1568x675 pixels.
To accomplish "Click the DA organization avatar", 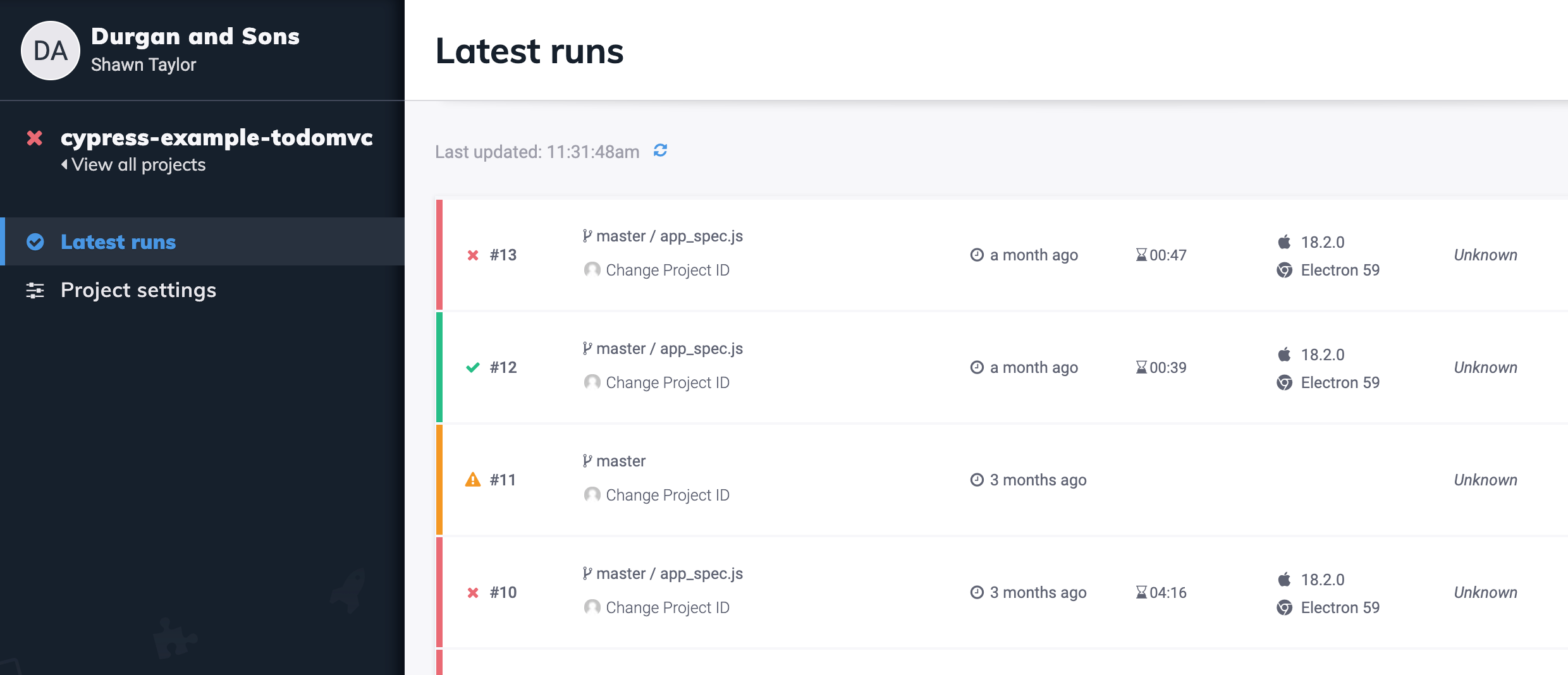I will (x=49, y=50).
